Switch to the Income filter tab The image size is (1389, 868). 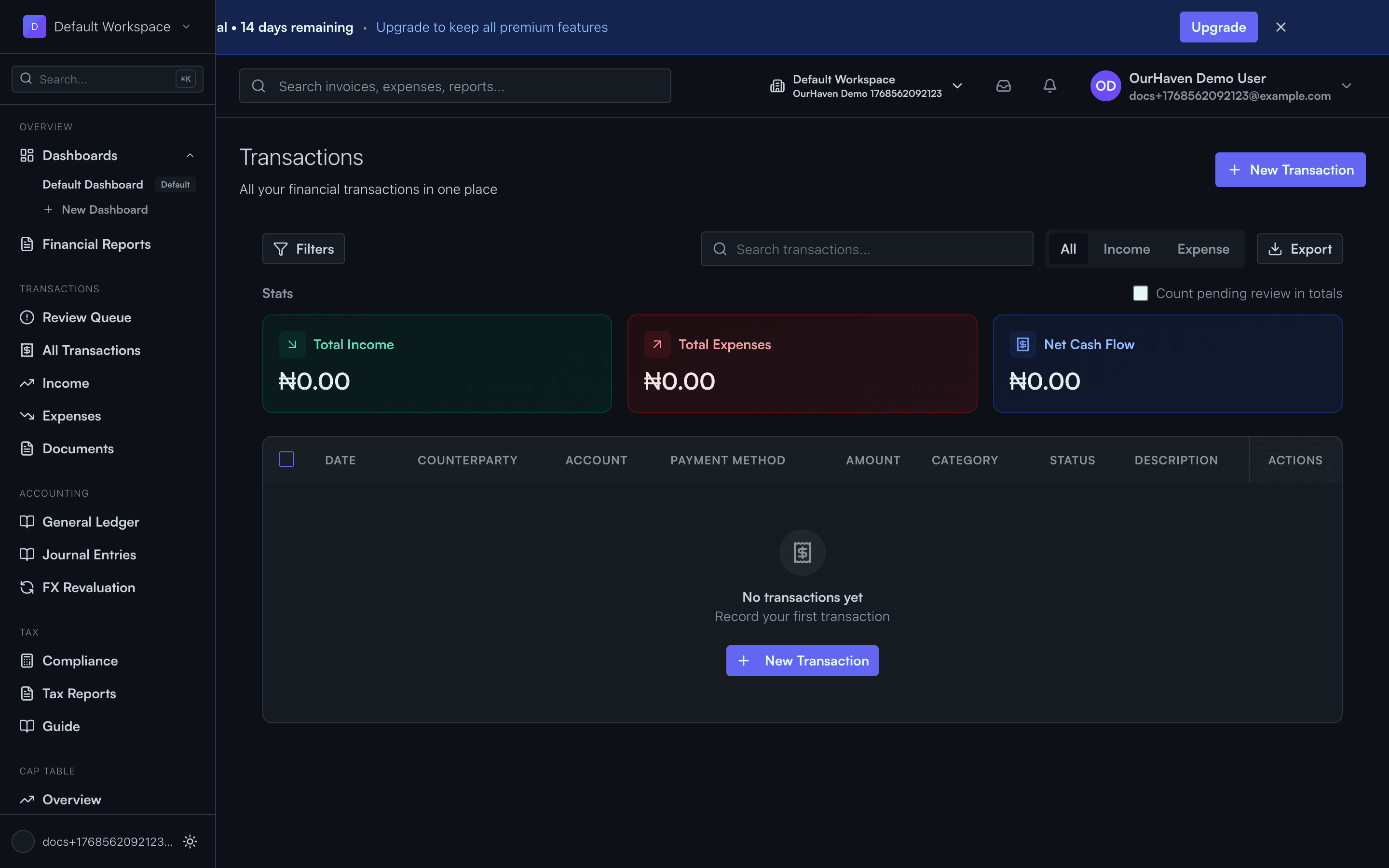1126,248
